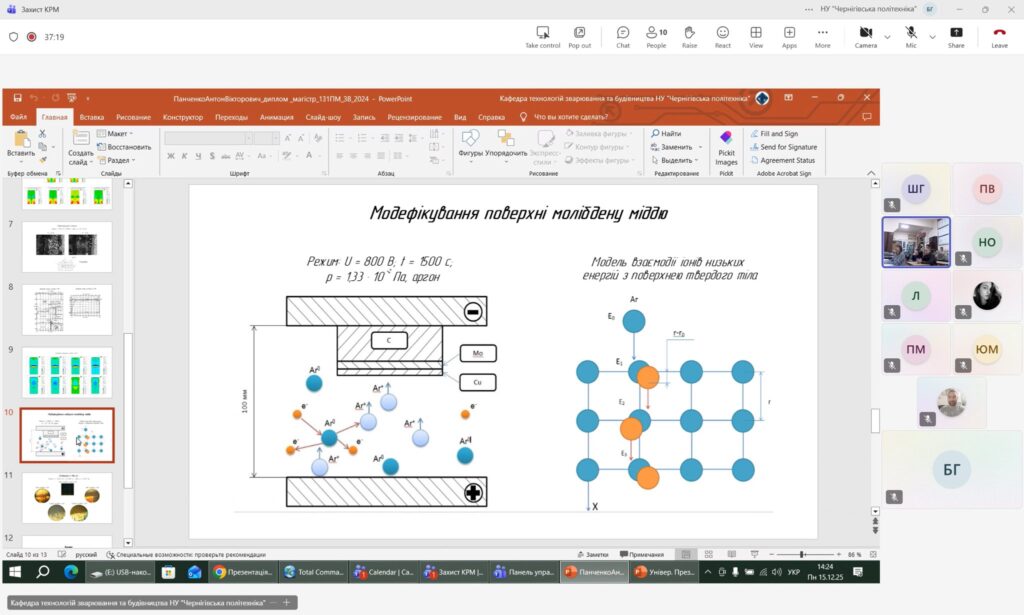Select slide 11 thumbnail in slide panel
This screenshot has height=615, width=1024.
(67, 497)
